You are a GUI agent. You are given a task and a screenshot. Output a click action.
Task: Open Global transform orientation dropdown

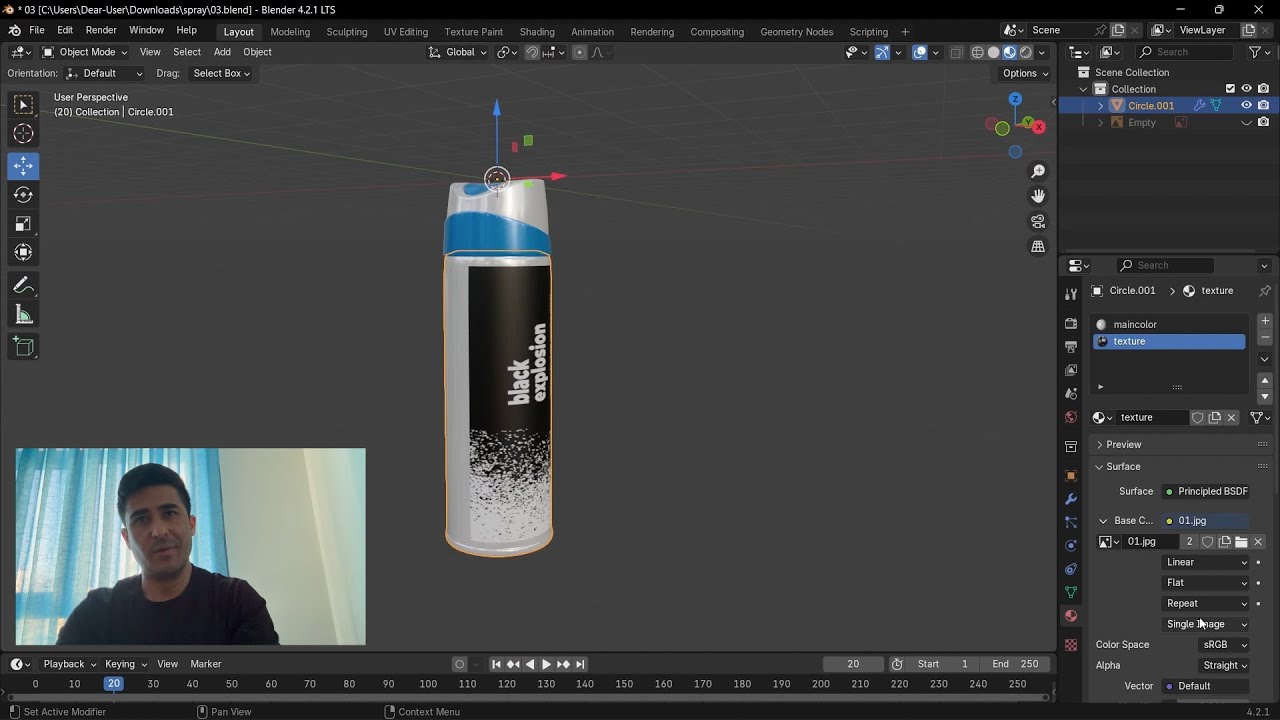[x=458, y=52]
